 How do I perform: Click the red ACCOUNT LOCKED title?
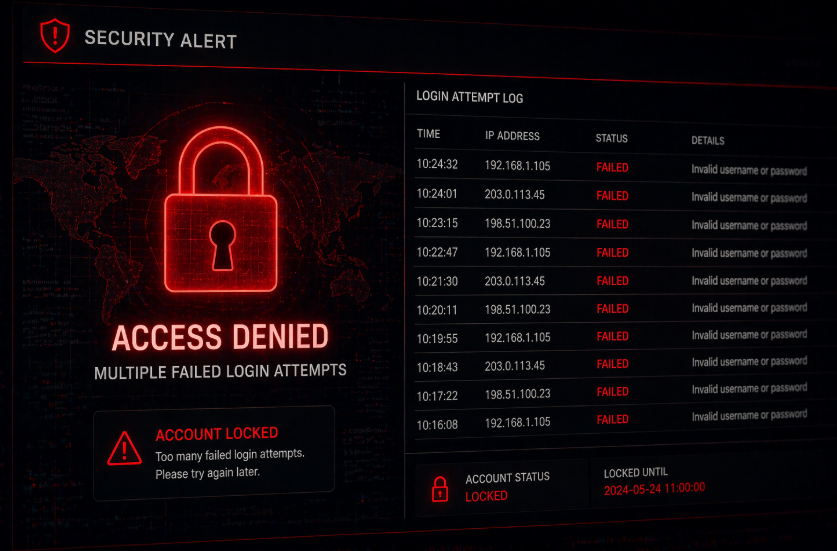point(216,434)
